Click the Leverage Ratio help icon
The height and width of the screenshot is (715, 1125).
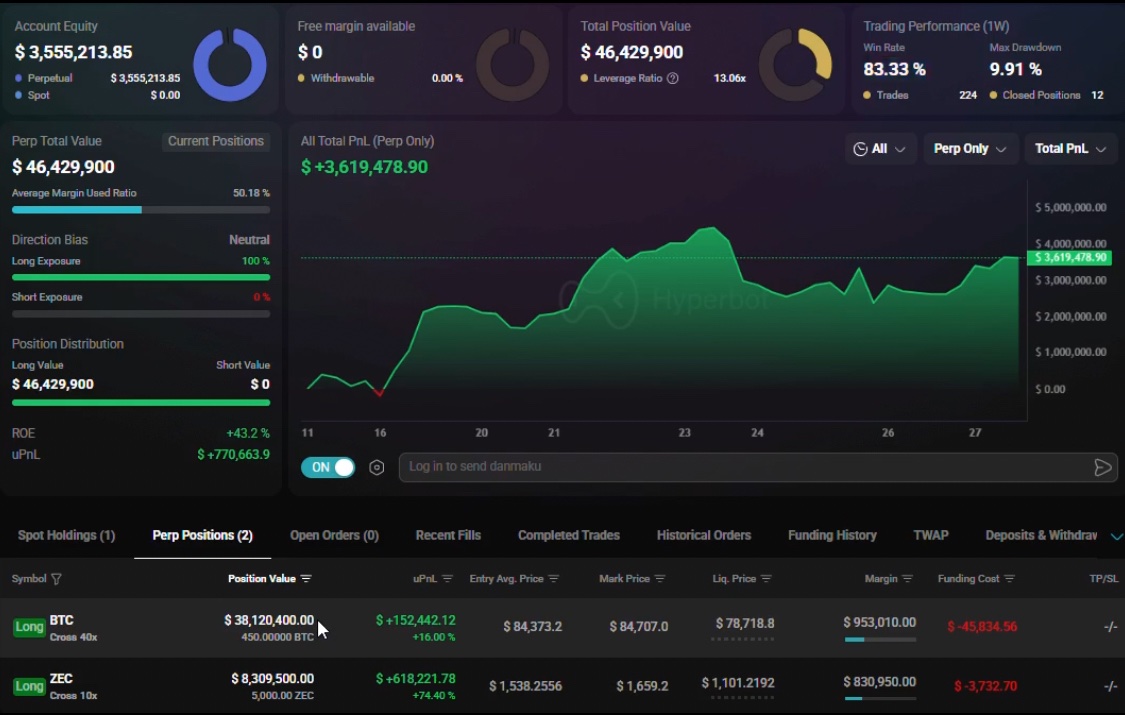(x=672, y=78)
